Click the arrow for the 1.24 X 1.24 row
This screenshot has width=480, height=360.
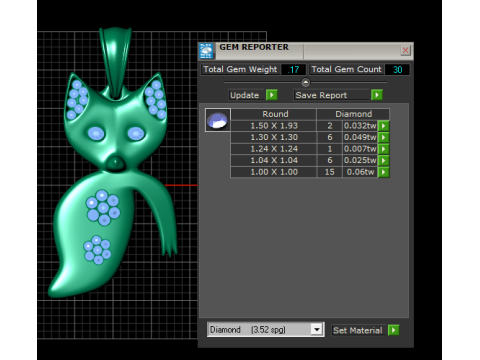coord(384,149)
